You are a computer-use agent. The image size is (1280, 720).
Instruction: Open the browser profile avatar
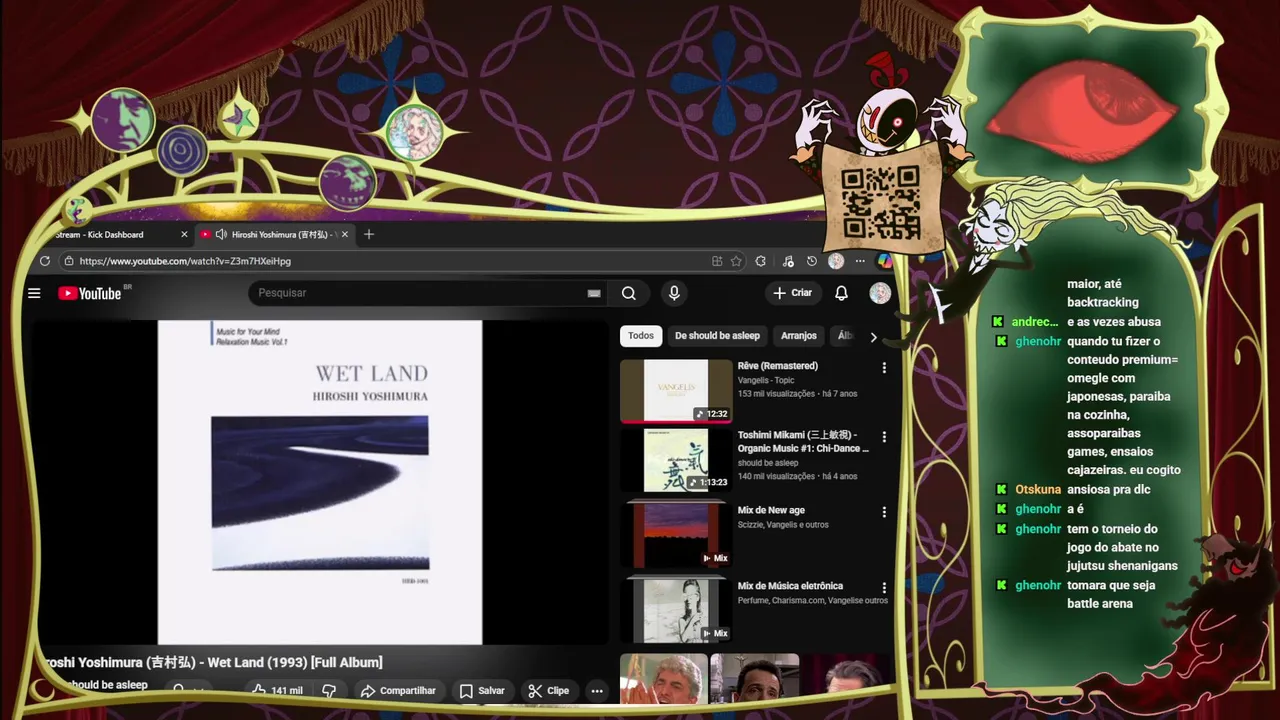836,261
